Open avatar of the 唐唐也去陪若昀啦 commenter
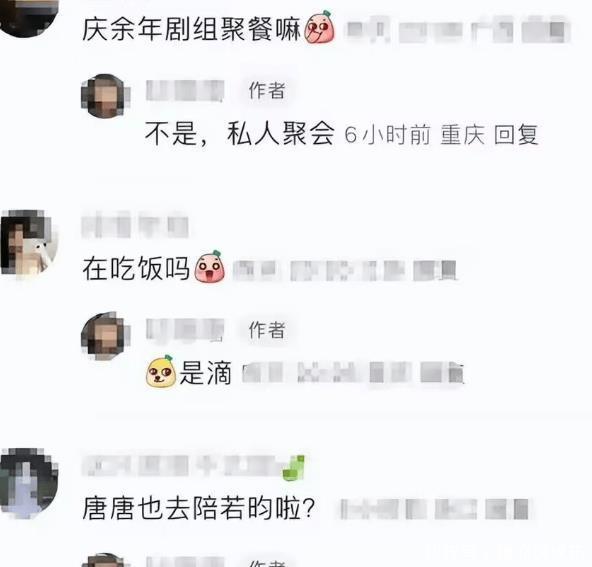The width and height of the screenshot is (592, 567). (29, 483)
